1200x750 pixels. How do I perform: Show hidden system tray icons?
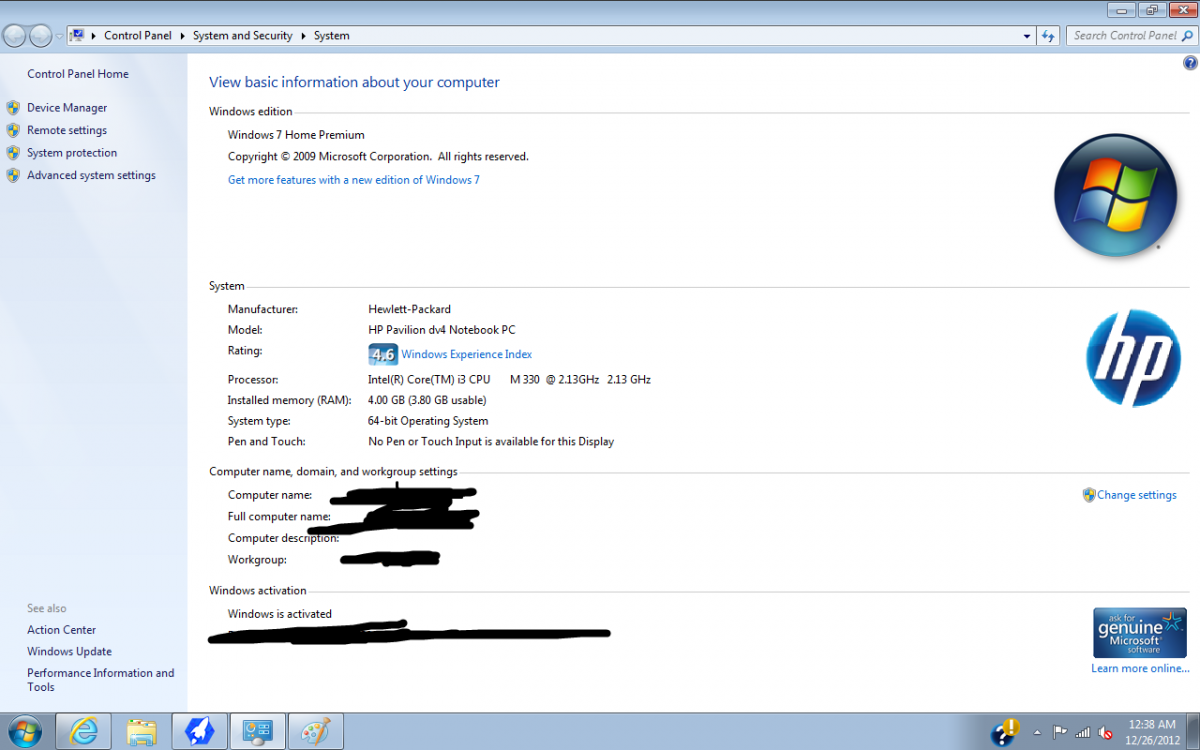click(1036, 732)
